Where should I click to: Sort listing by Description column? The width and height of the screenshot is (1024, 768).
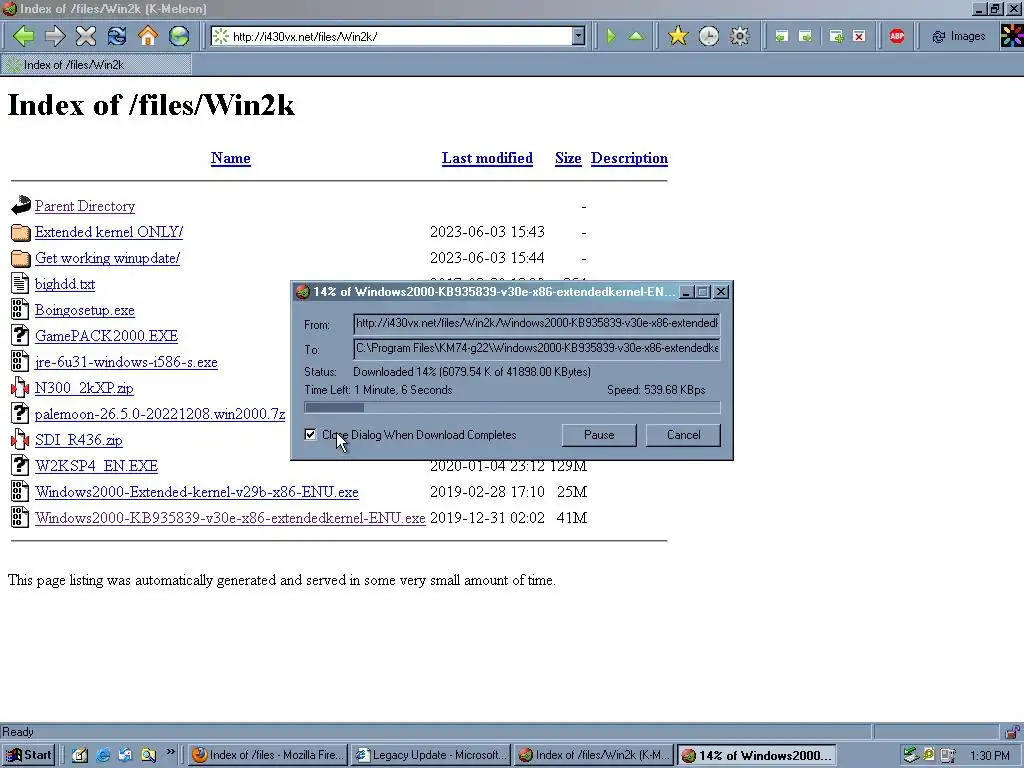(630, 158)
